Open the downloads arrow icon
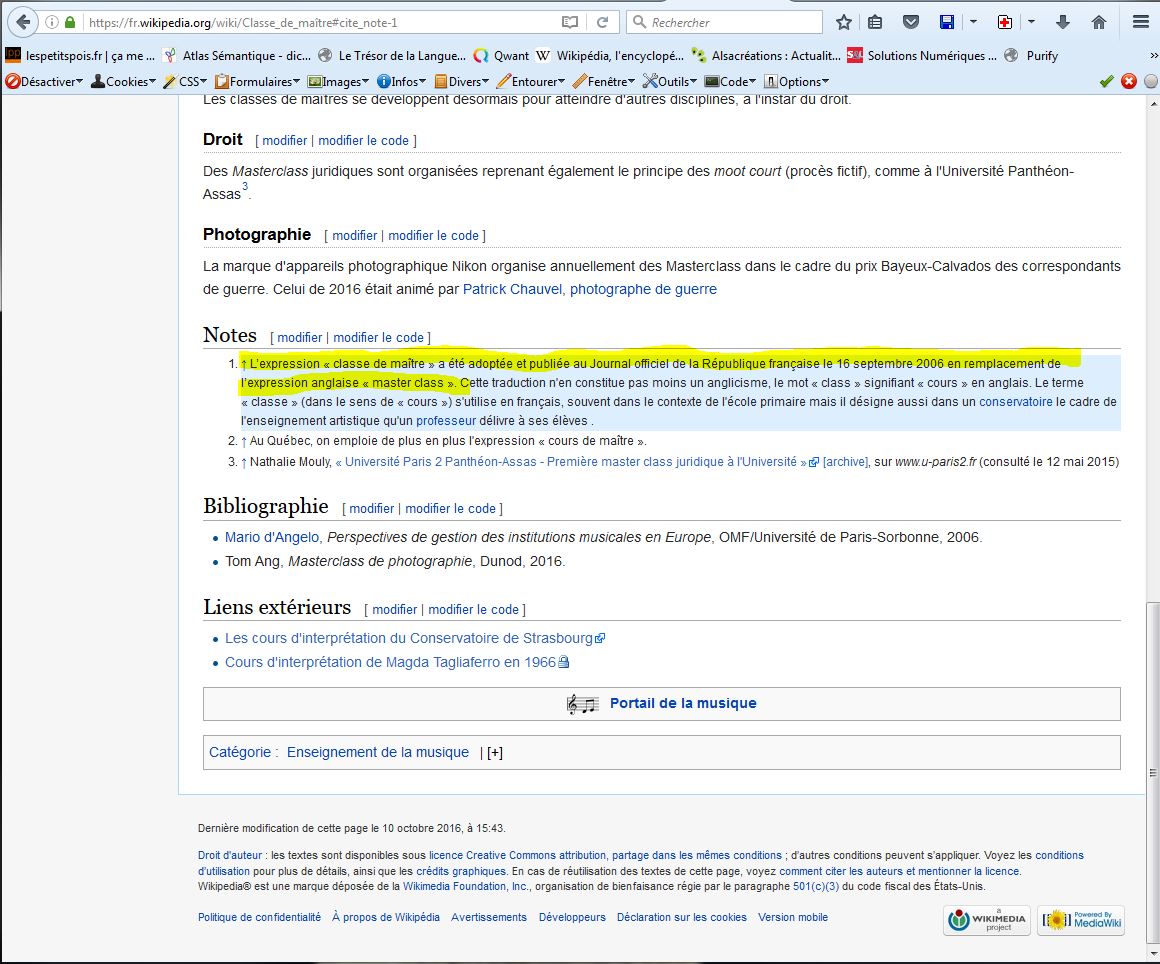Screen dimensions: 1160x964 tap(1063, 22)
